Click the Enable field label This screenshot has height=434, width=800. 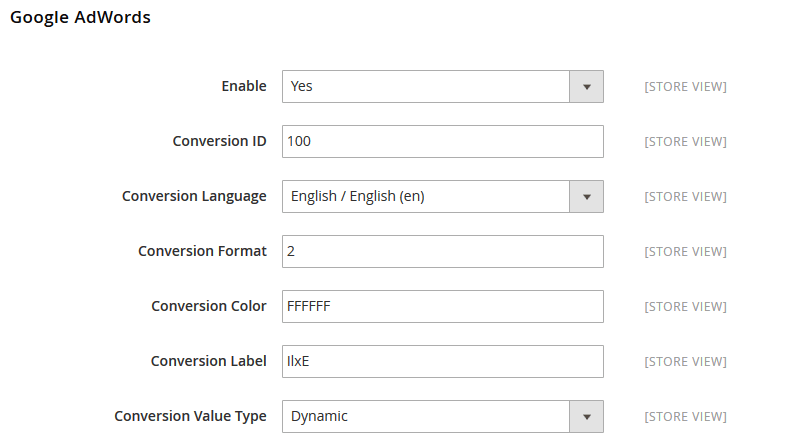[244, 86]
